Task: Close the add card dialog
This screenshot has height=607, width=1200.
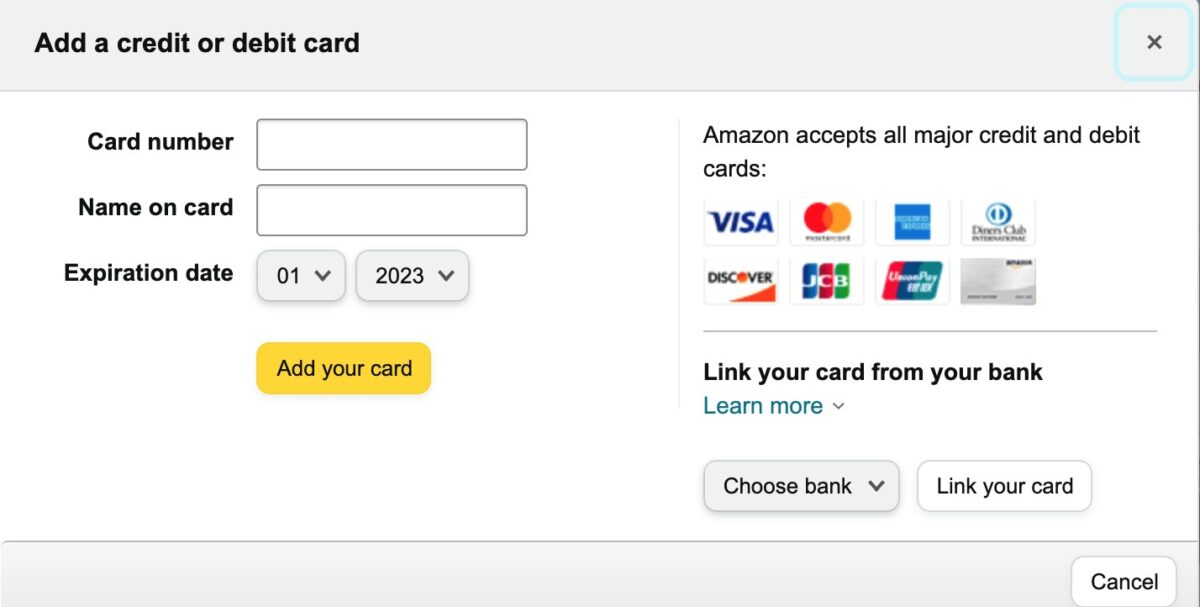Action: click(1154, 42)
